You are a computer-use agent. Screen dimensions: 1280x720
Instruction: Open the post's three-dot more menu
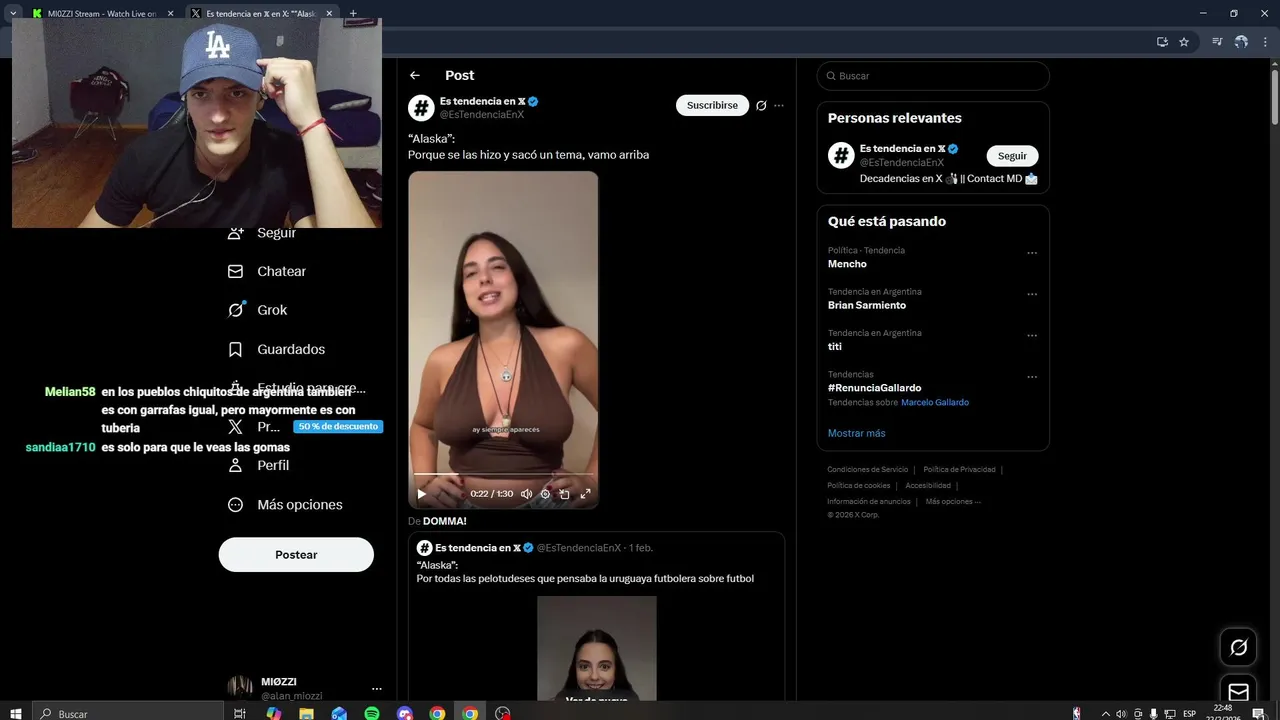point(779,105)
